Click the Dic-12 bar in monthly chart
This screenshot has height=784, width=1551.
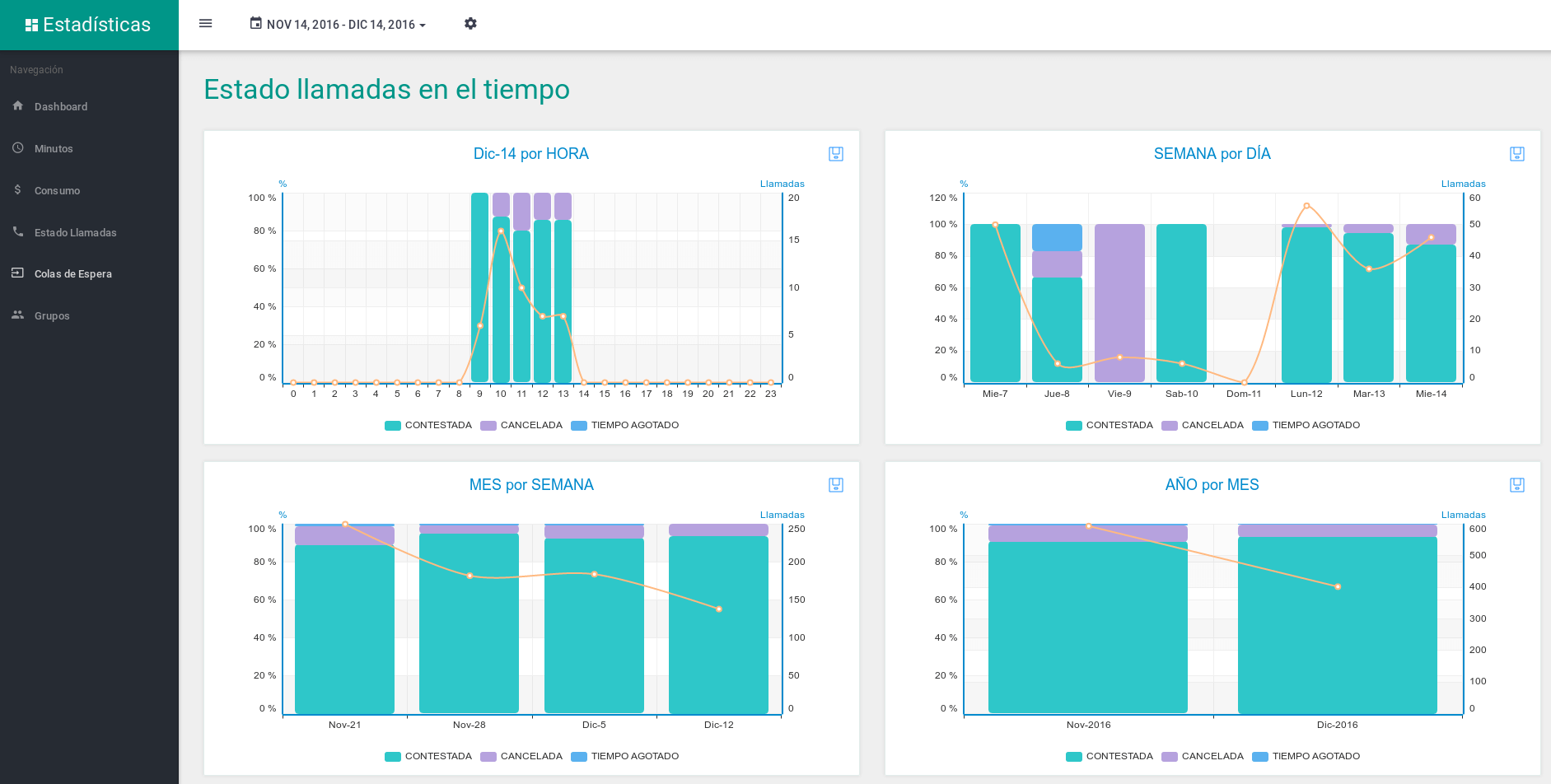718,624
